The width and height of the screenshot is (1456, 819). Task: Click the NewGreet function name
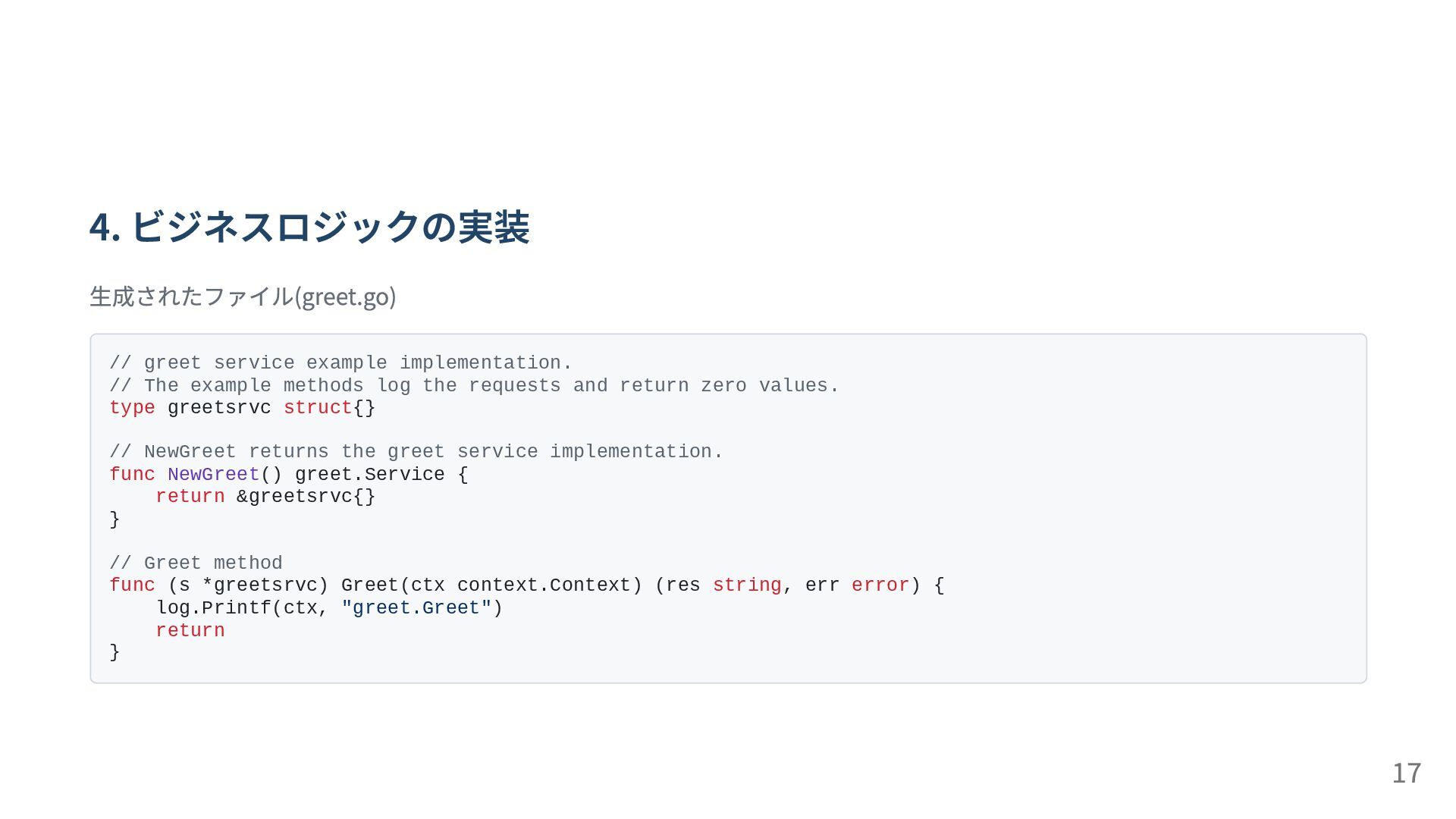214,475
